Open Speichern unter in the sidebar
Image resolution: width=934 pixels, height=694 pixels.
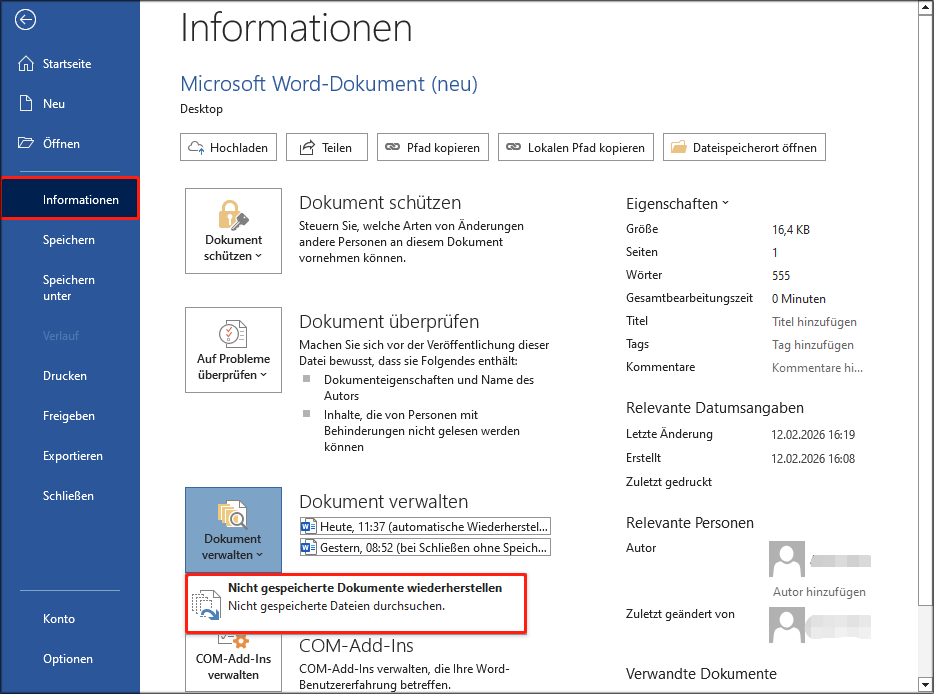[x=70, y=288]
